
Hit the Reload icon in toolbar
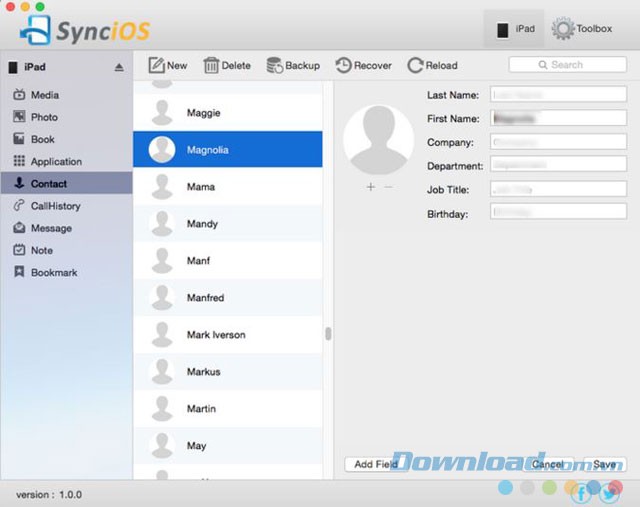tap(415, 65)
